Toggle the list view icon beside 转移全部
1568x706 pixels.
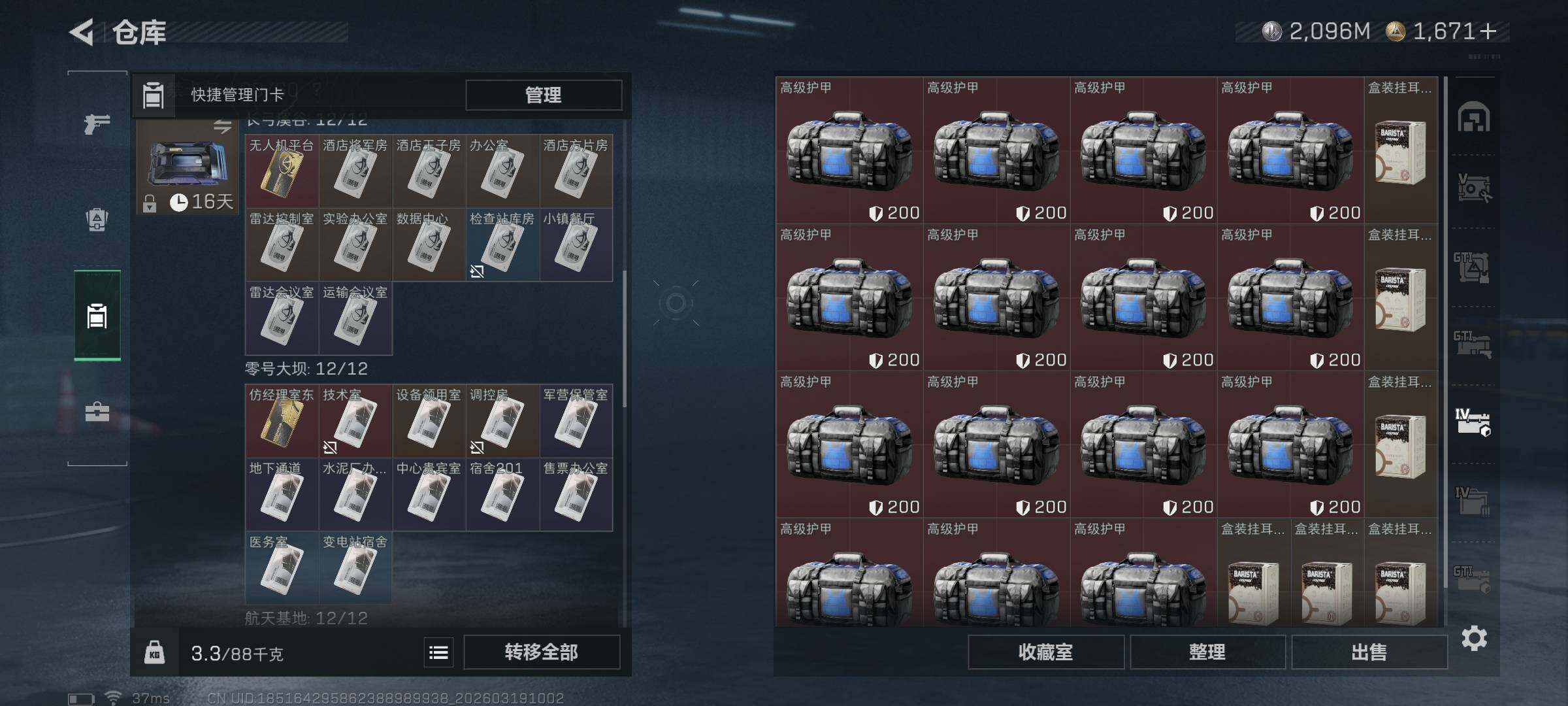point(438,652)
